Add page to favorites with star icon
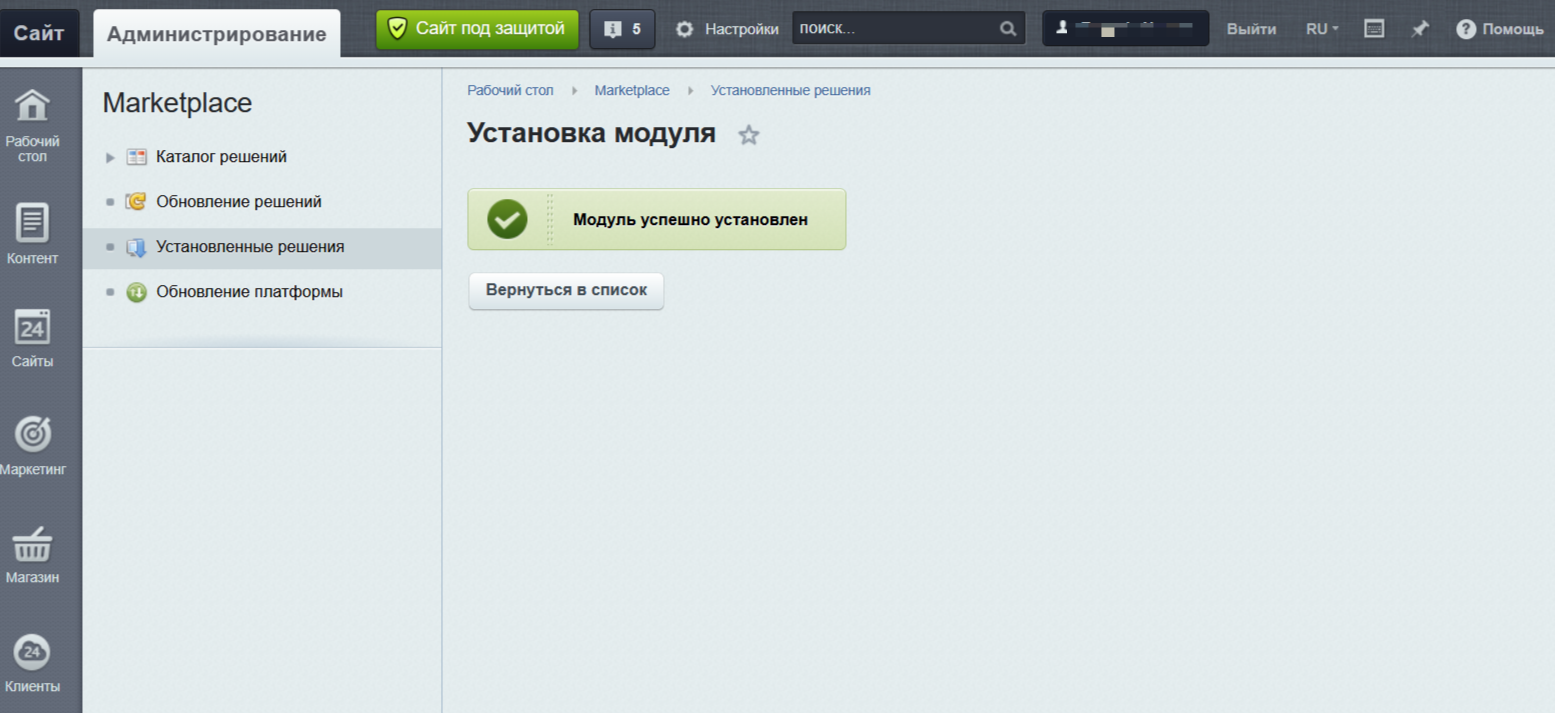The width and height of the screenshot is (1555, 713). [749, 135]
